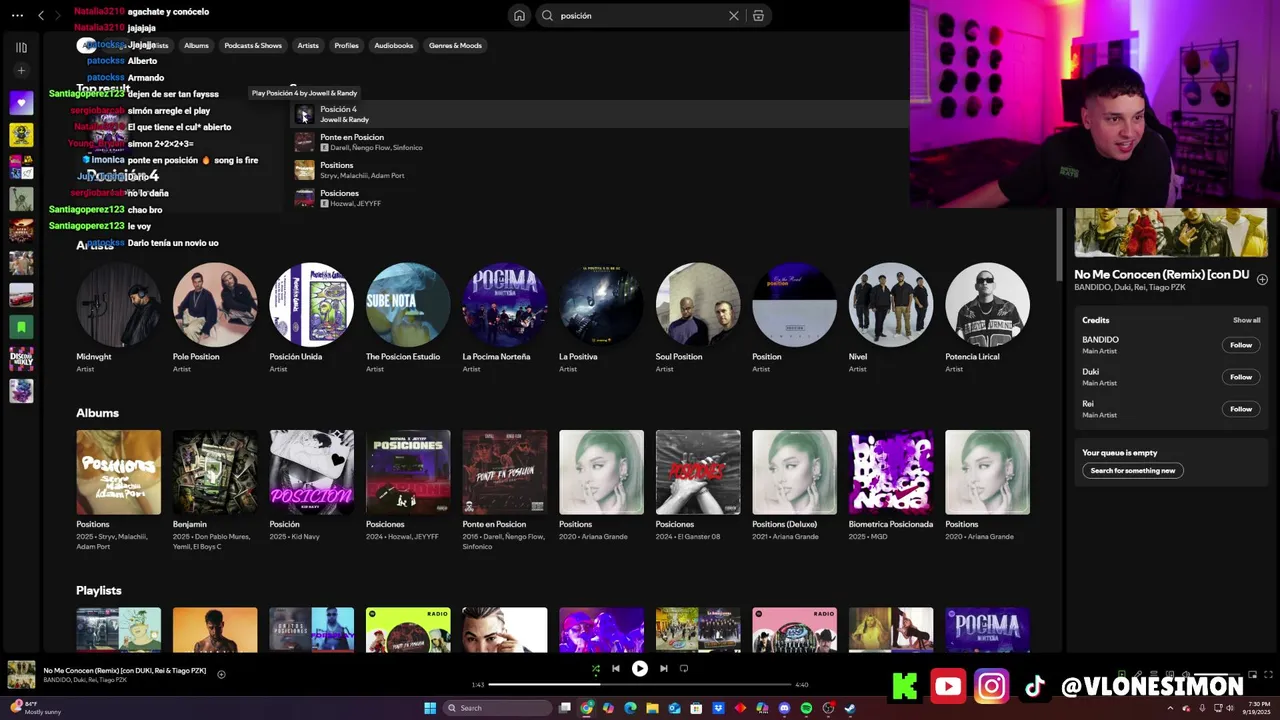Open The Posicion Estudio artist card
The width and height of the screenshot is (1280, 720).
tap(408, 318)
